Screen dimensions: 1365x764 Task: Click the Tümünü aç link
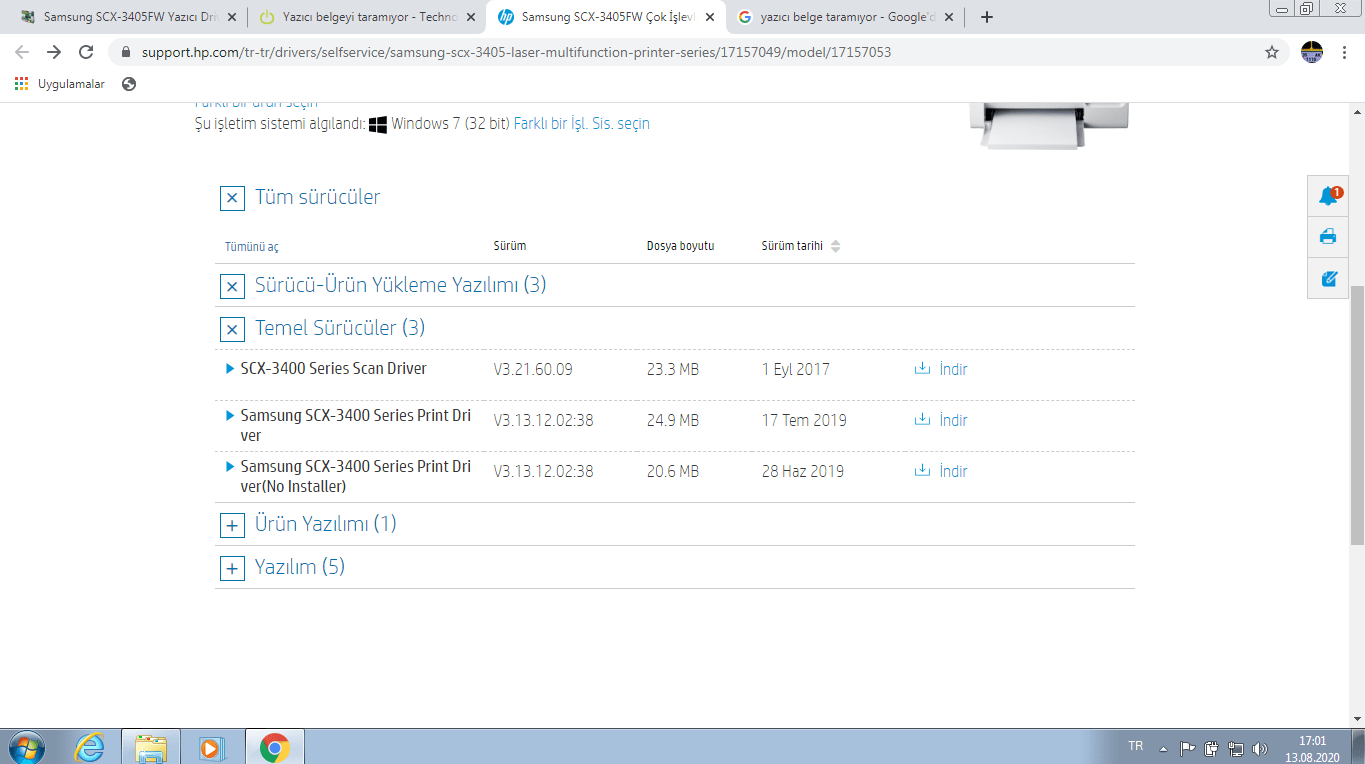(x=252, y=247)
